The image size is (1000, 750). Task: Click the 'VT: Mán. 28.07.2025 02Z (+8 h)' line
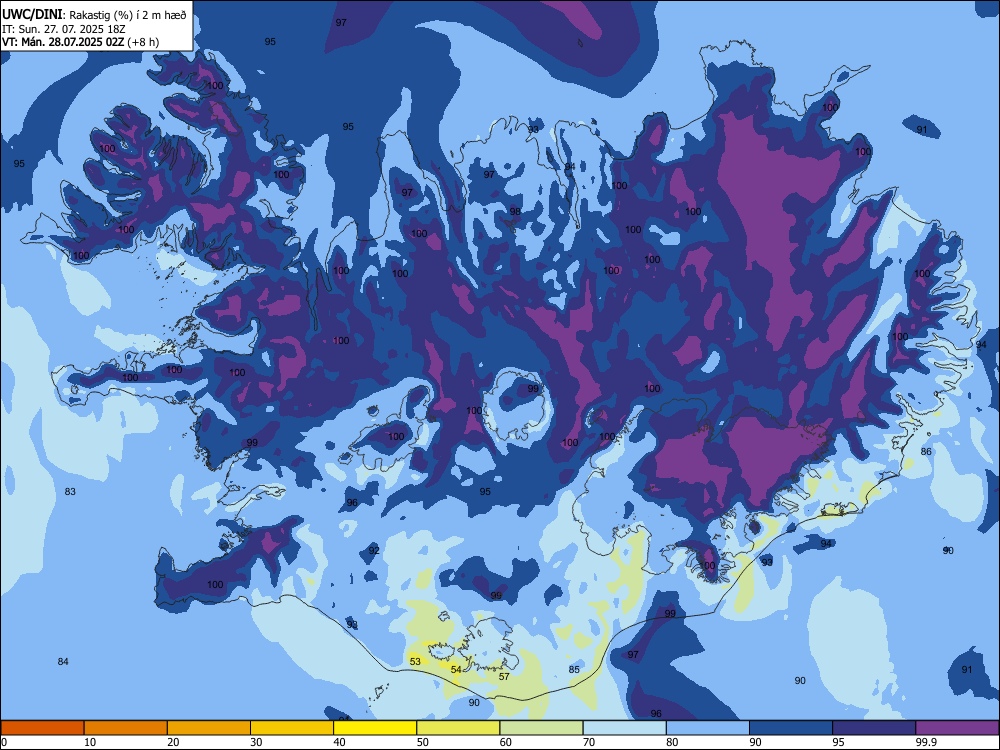[80, 42]
